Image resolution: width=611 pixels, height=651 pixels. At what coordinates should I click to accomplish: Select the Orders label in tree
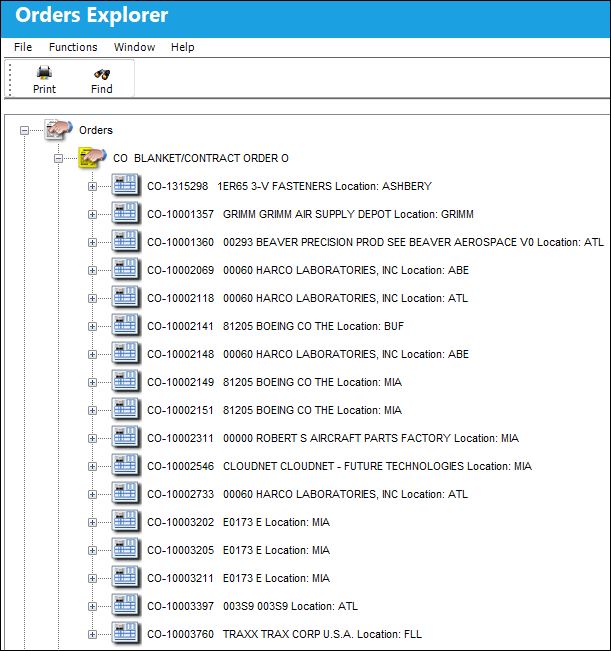click(x=96, y=130)
